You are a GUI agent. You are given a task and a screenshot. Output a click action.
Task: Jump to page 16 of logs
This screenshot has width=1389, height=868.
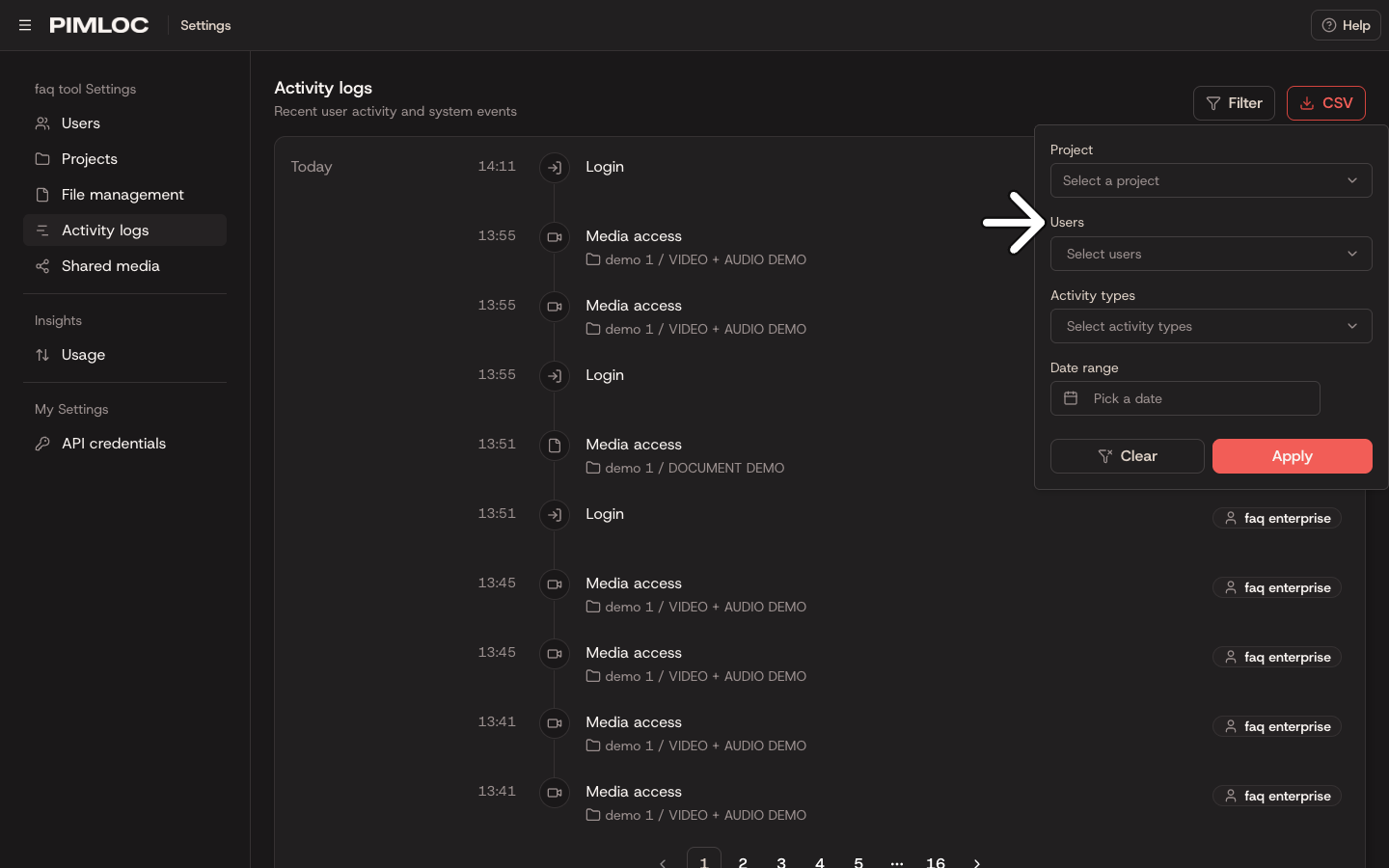(x=936, y=861)
